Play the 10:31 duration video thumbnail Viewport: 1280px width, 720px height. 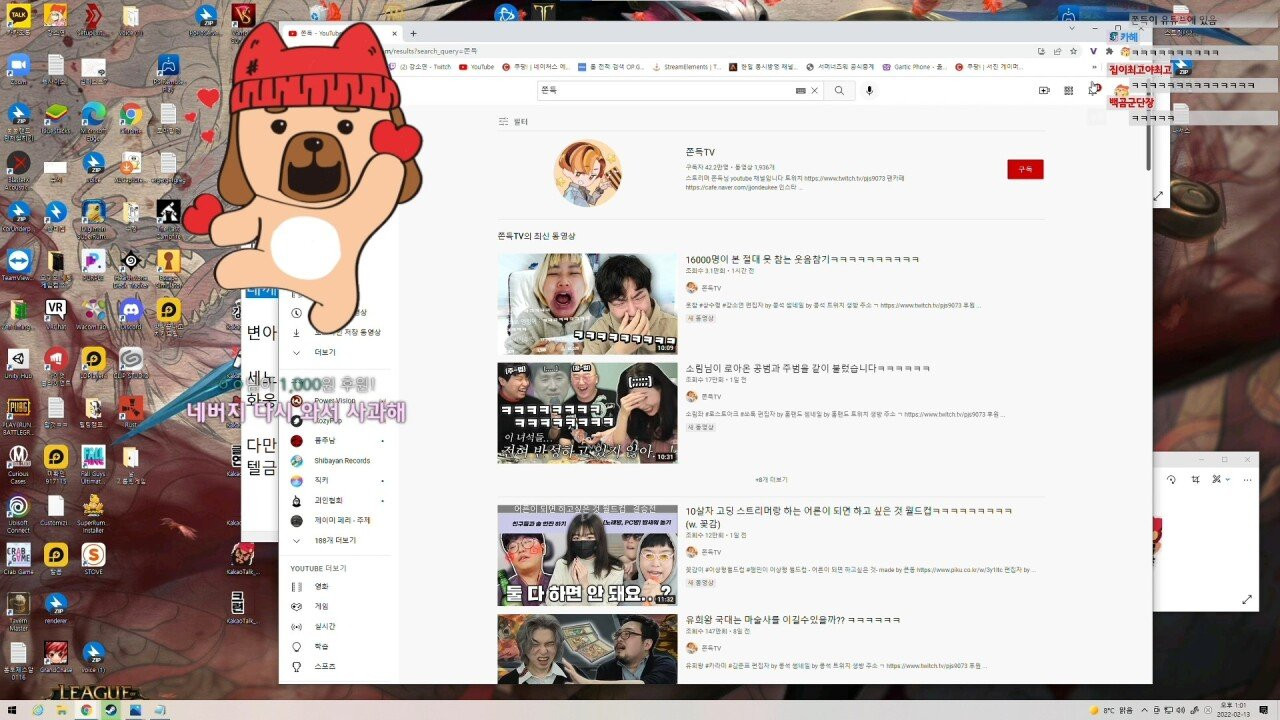[587, 412]
